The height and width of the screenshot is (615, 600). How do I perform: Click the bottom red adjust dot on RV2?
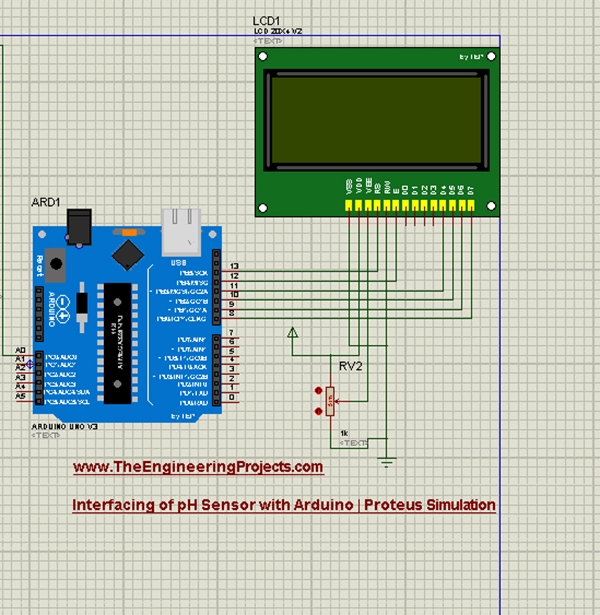318,411
